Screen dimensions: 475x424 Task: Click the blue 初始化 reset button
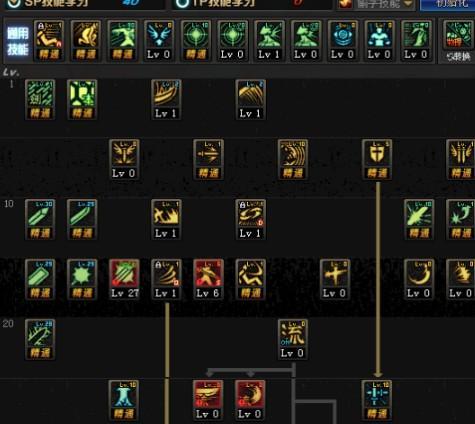pos(447,4)
